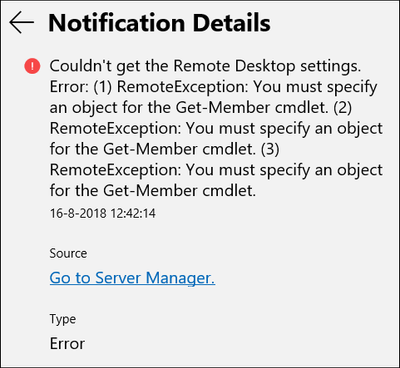Click the time 12:42:14 in the timestamp
This screenshot has height=368, width=400.
coord(133,213)
